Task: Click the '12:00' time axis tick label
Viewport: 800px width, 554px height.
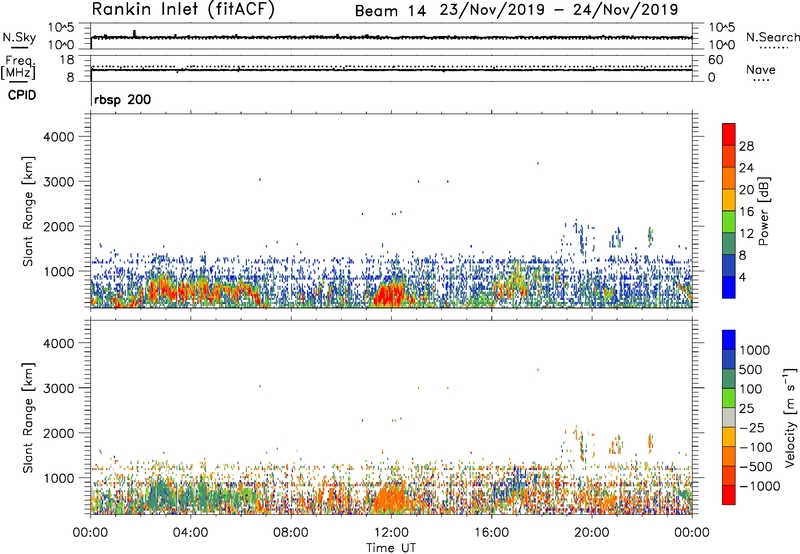Action: (391, 533)
